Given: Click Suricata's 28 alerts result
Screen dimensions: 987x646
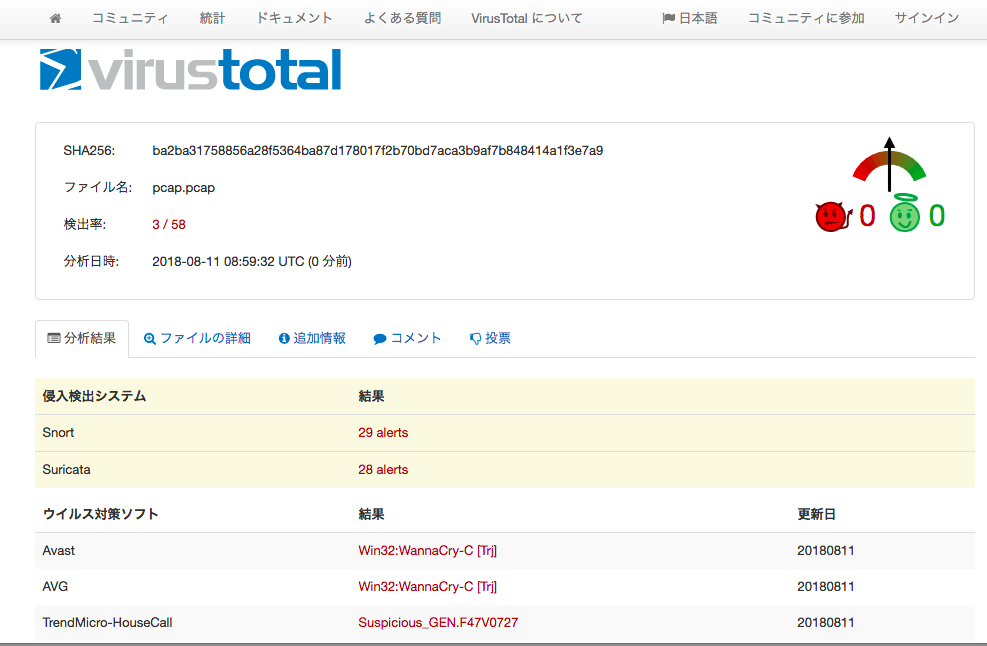Looking at the screenshot, I should 383,470.
